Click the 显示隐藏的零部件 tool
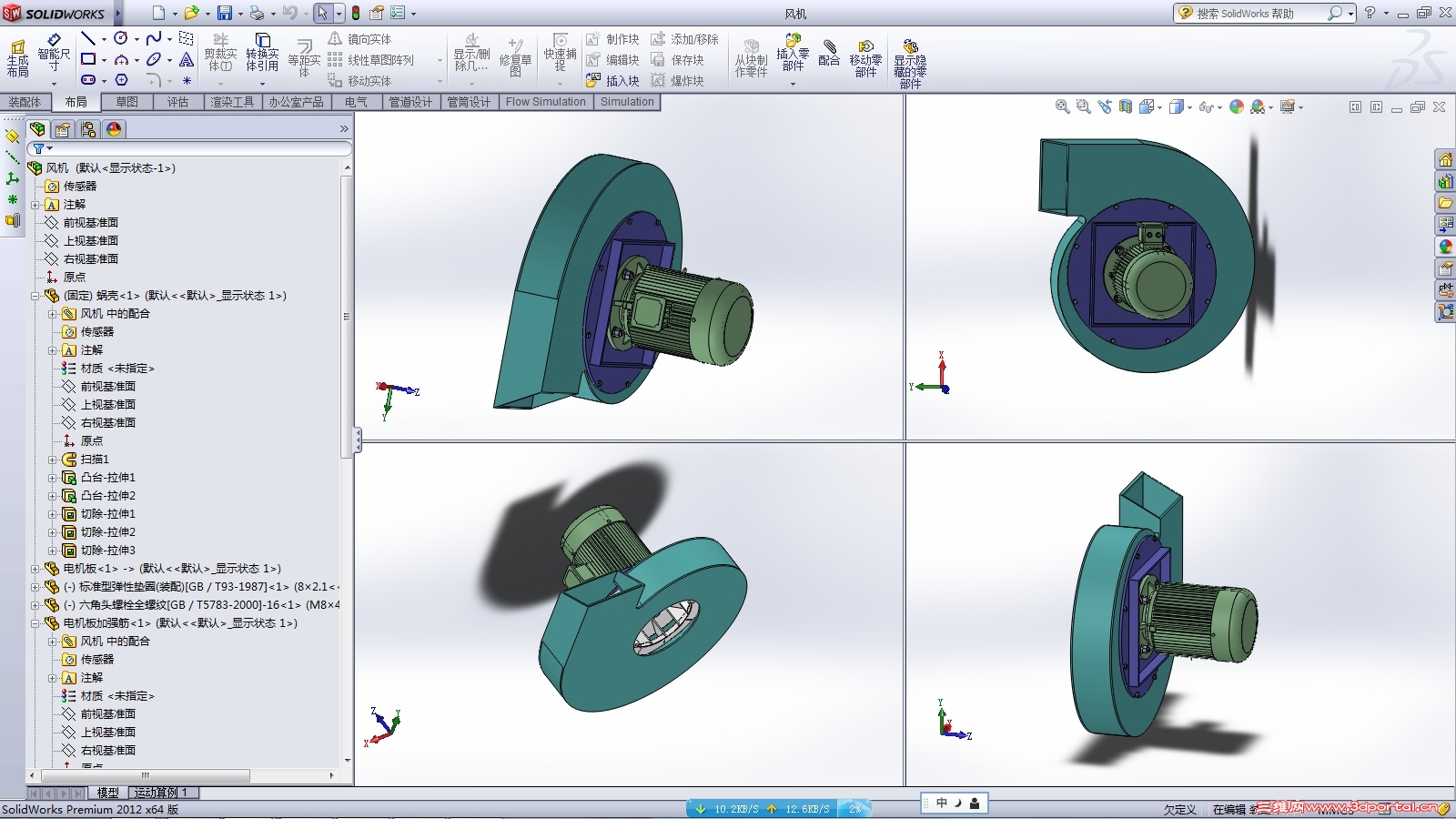 point(910,63)
